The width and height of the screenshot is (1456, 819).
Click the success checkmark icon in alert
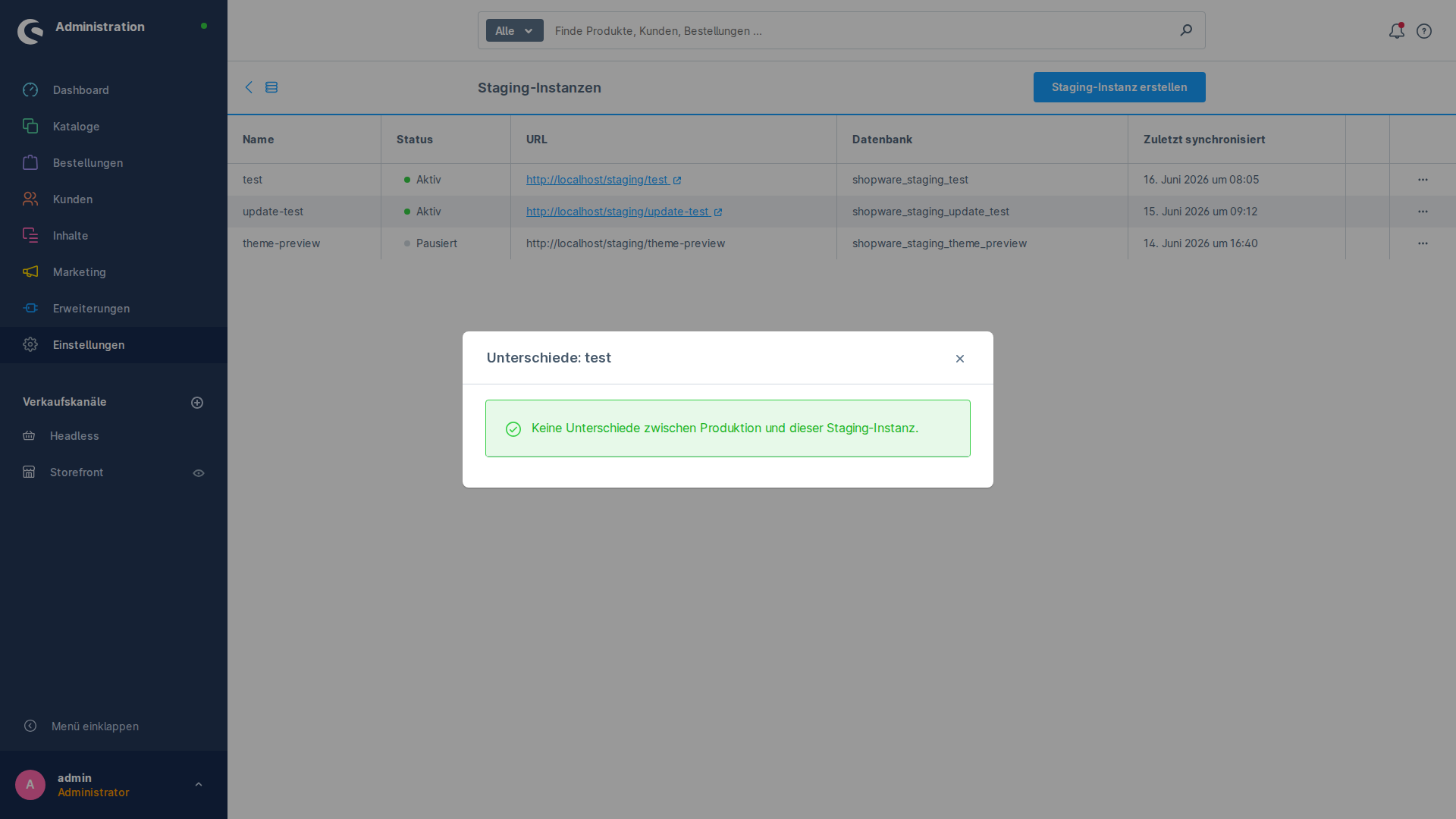coord(513,429)
